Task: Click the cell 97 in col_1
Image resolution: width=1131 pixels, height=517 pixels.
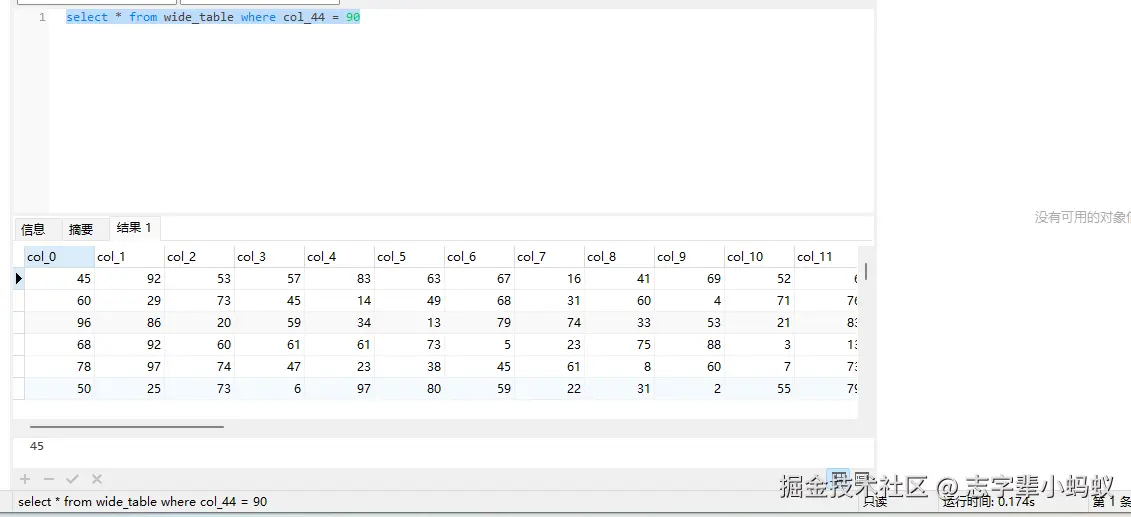Action: point(130,366)
